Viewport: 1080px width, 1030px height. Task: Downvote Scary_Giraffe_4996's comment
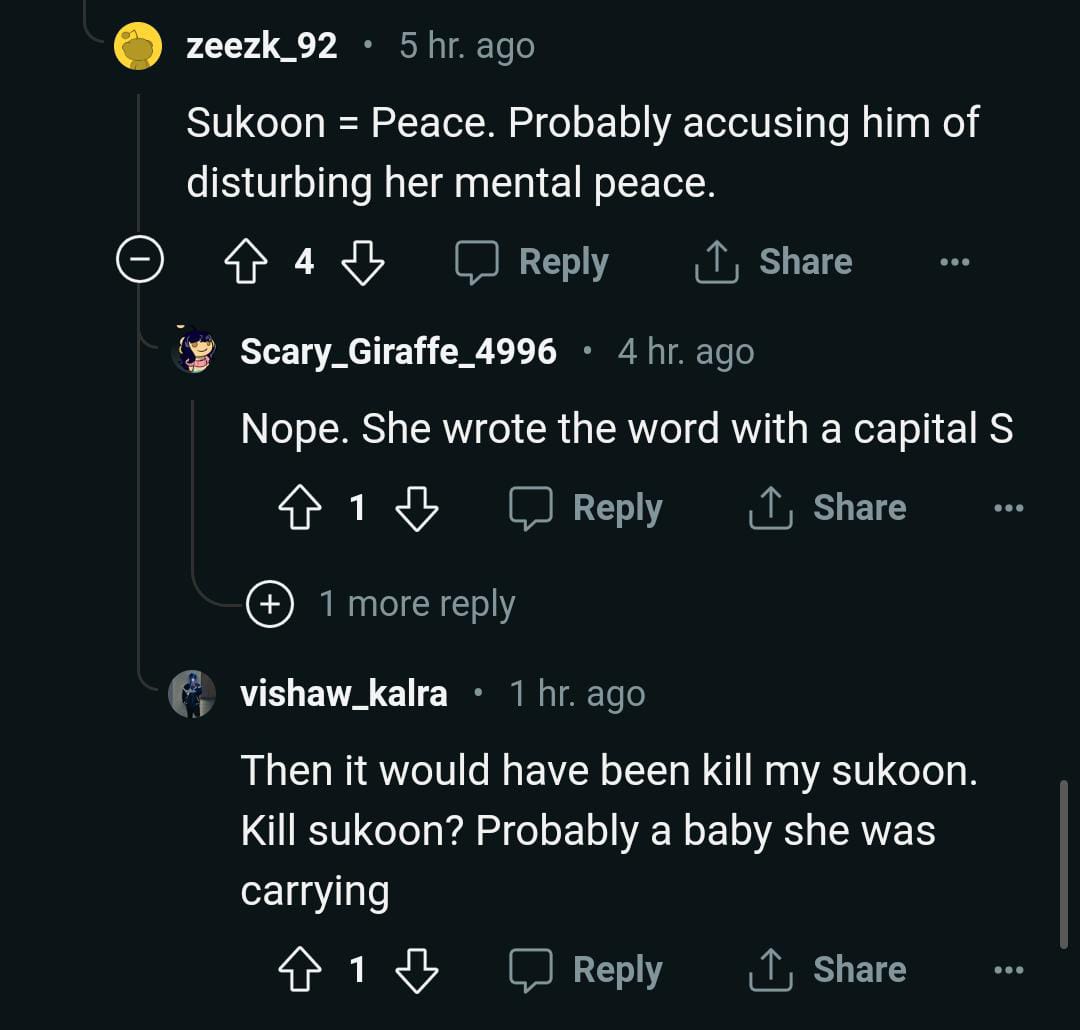416,509
